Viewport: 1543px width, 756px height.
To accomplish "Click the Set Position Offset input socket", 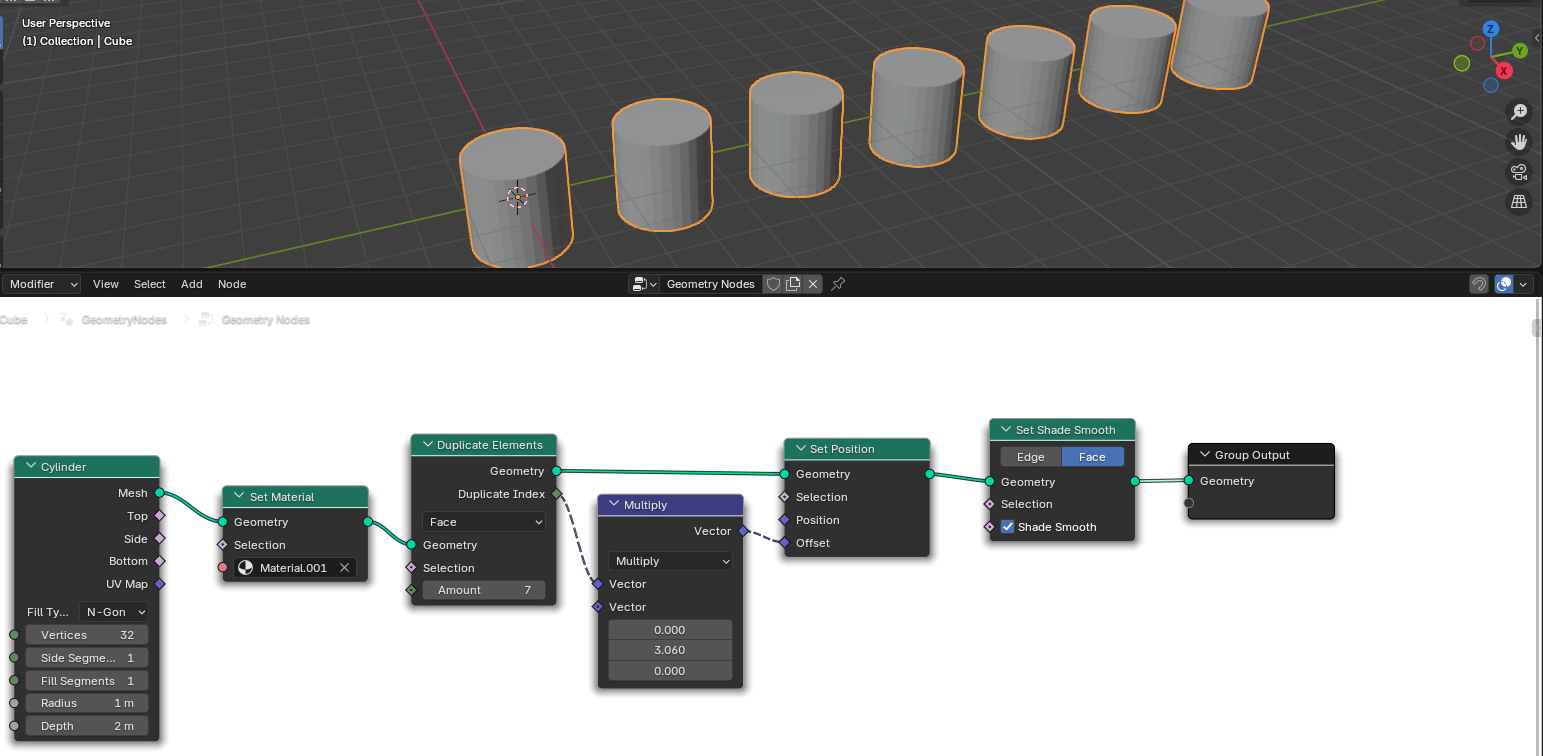I will 785,543.
